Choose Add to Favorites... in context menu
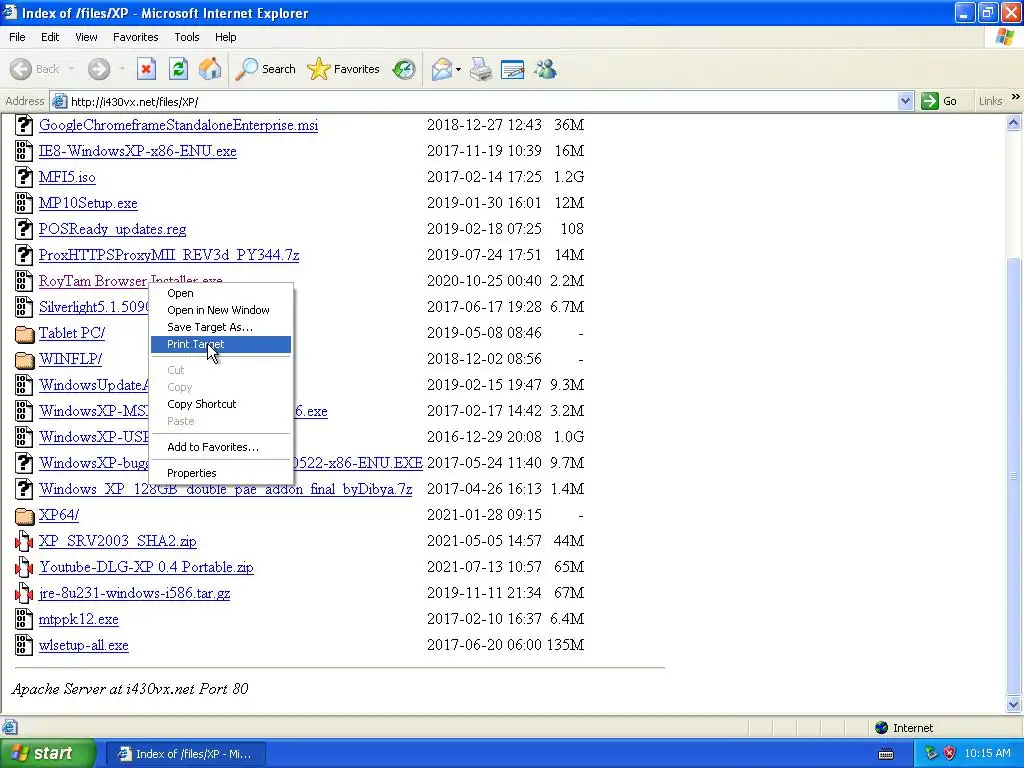 tap(221, 447)
